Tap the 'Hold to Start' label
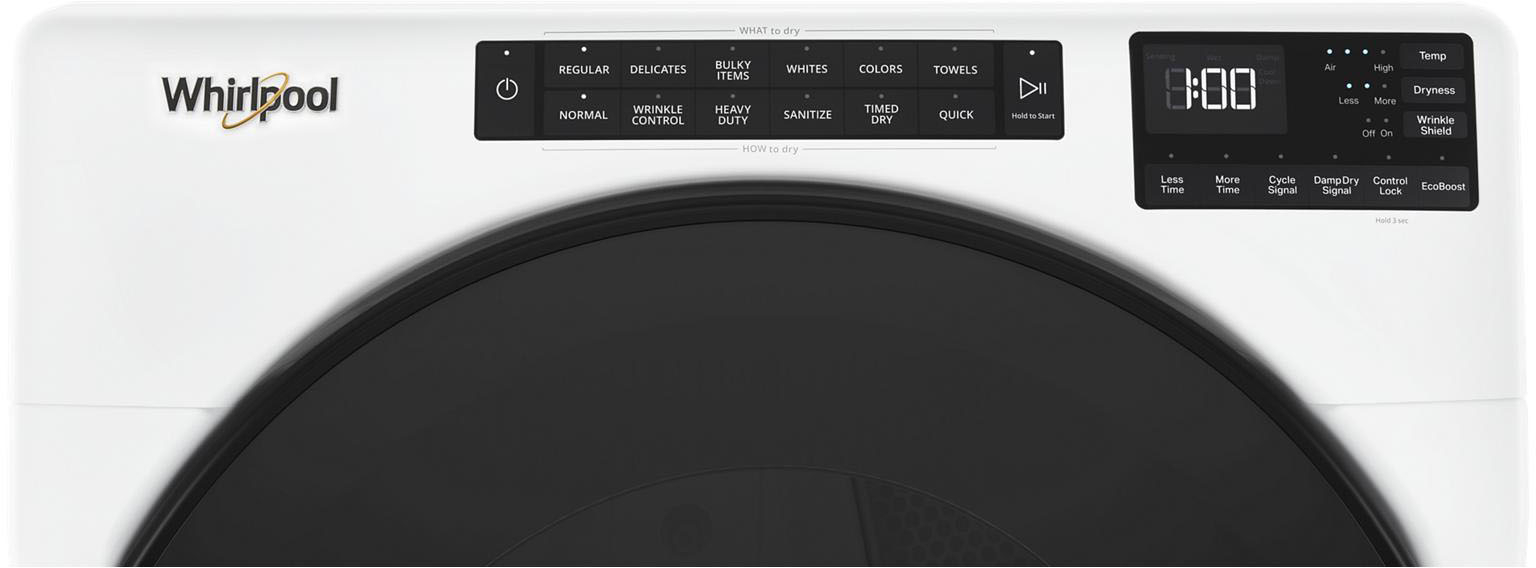The image size is (1536, 568). [1033, 116]
